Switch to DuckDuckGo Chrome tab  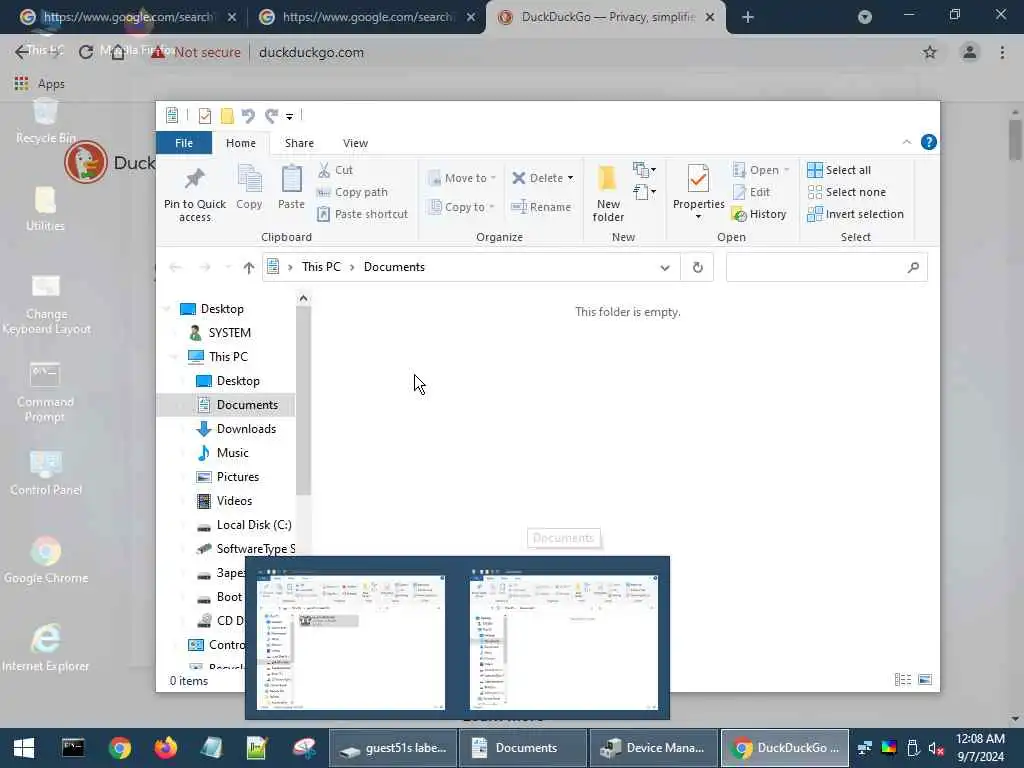click(605, 17)
